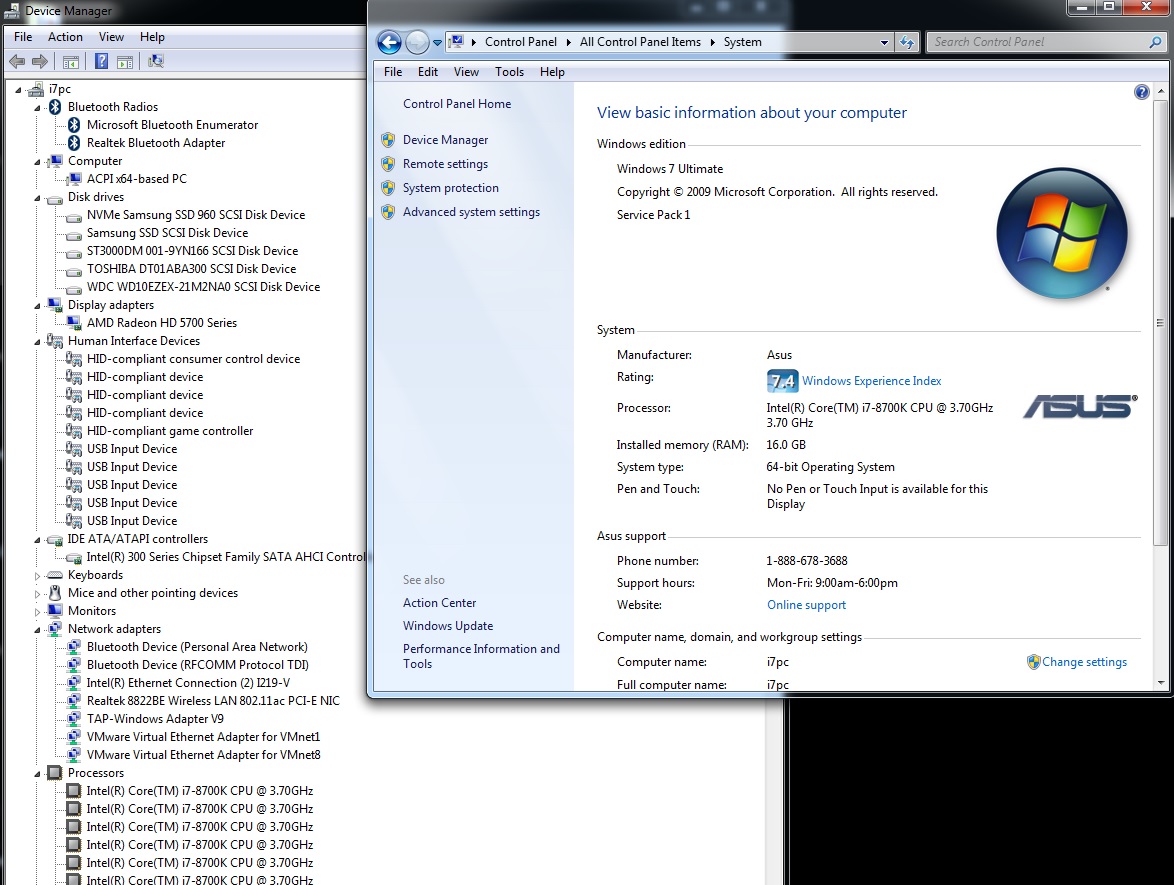The image size is (1174, 885).
Task: Click the Keyboards category icon
Action: pos(55,575)
